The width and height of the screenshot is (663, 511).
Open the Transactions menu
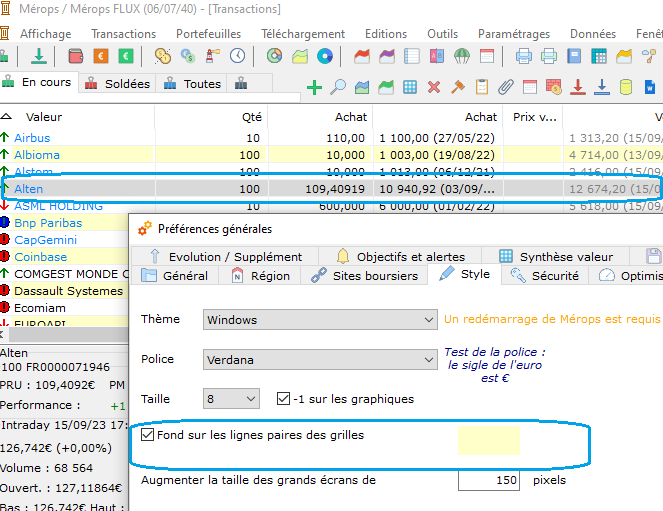click(x=123, y=33)
